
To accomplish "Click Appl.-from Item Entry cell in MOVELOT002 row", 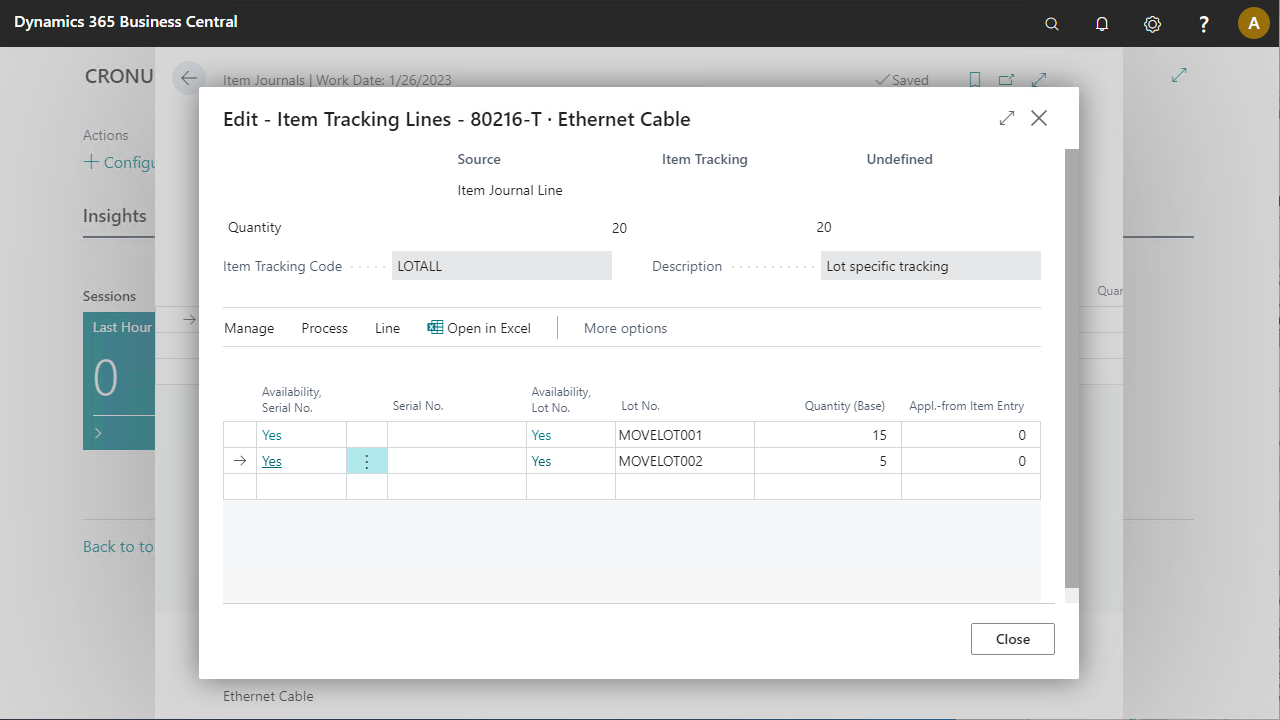I will coord(971,461).
